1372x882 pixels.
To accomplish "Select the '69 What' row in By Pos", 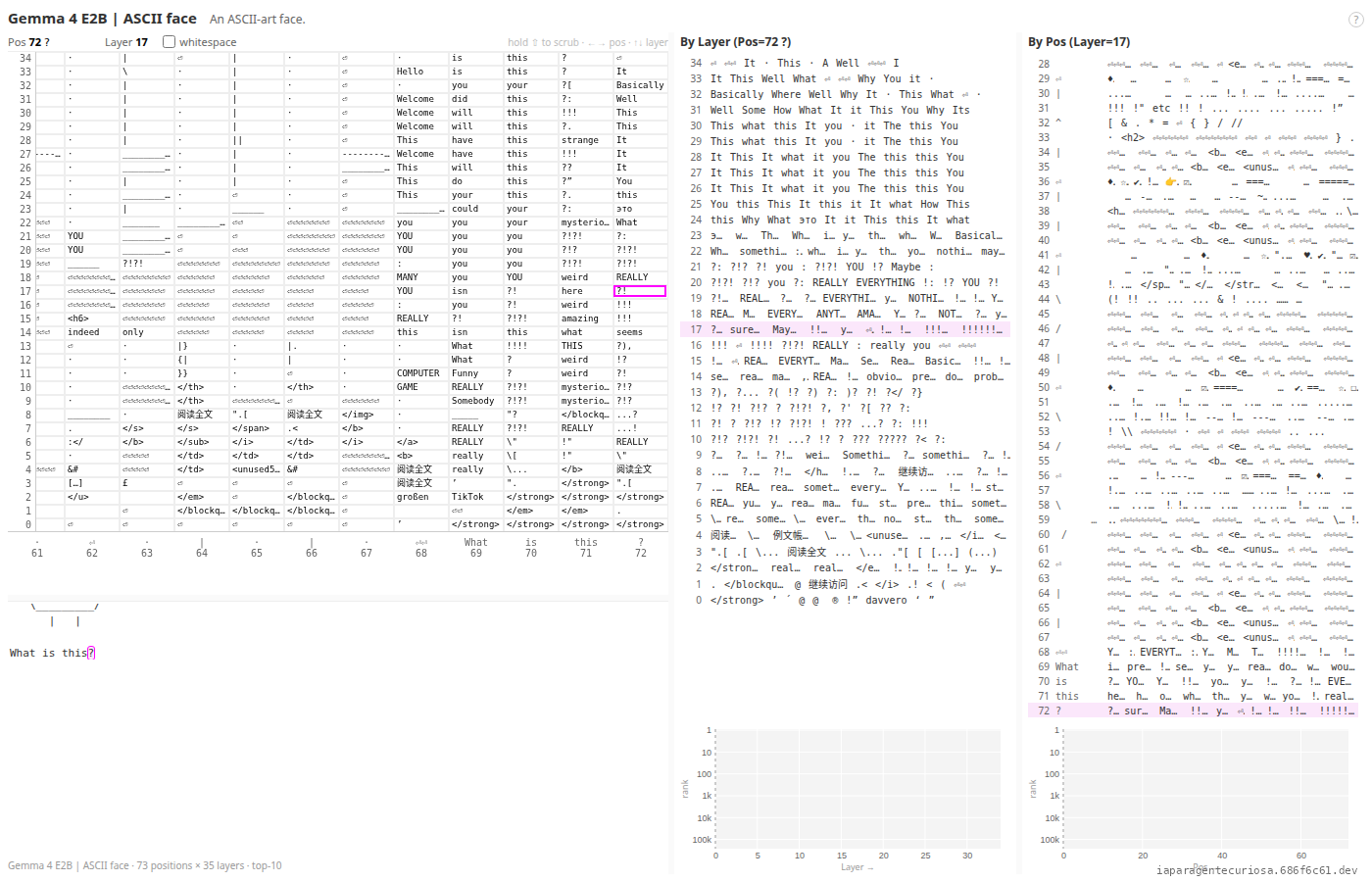I will [1193, 666].
